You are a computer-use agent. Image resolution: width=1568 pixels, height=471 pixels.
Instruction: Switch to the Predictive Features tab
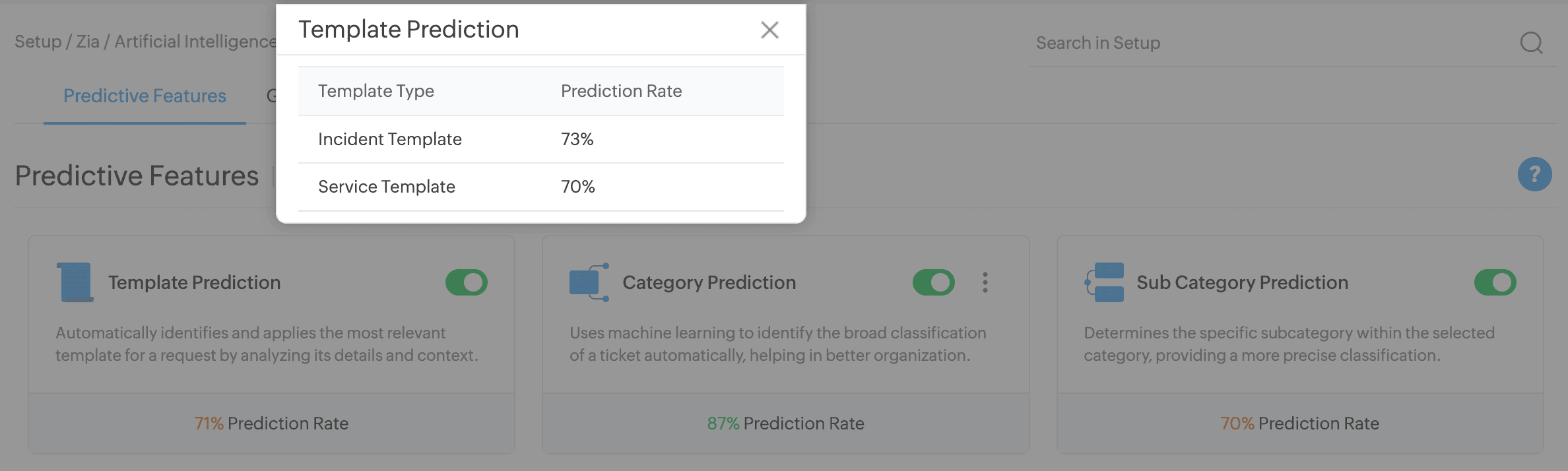pos(145,96)
